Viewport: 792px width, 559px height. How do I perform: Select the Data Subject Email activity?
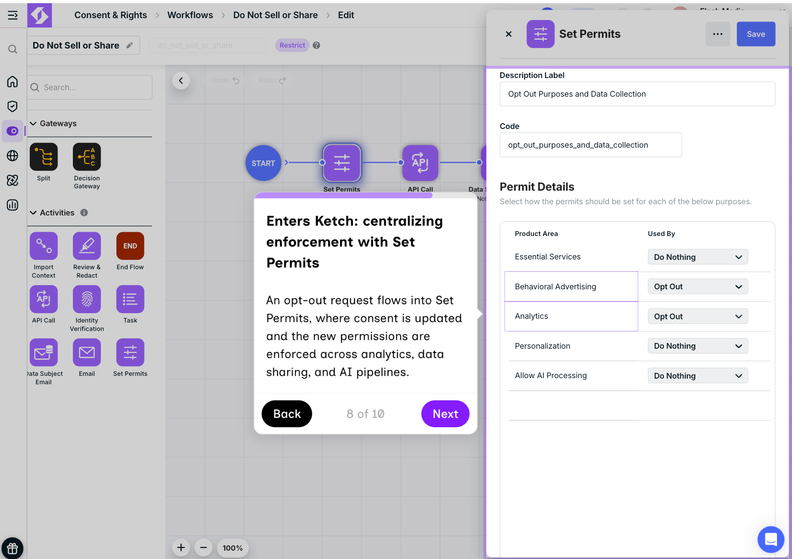(43, 352)
